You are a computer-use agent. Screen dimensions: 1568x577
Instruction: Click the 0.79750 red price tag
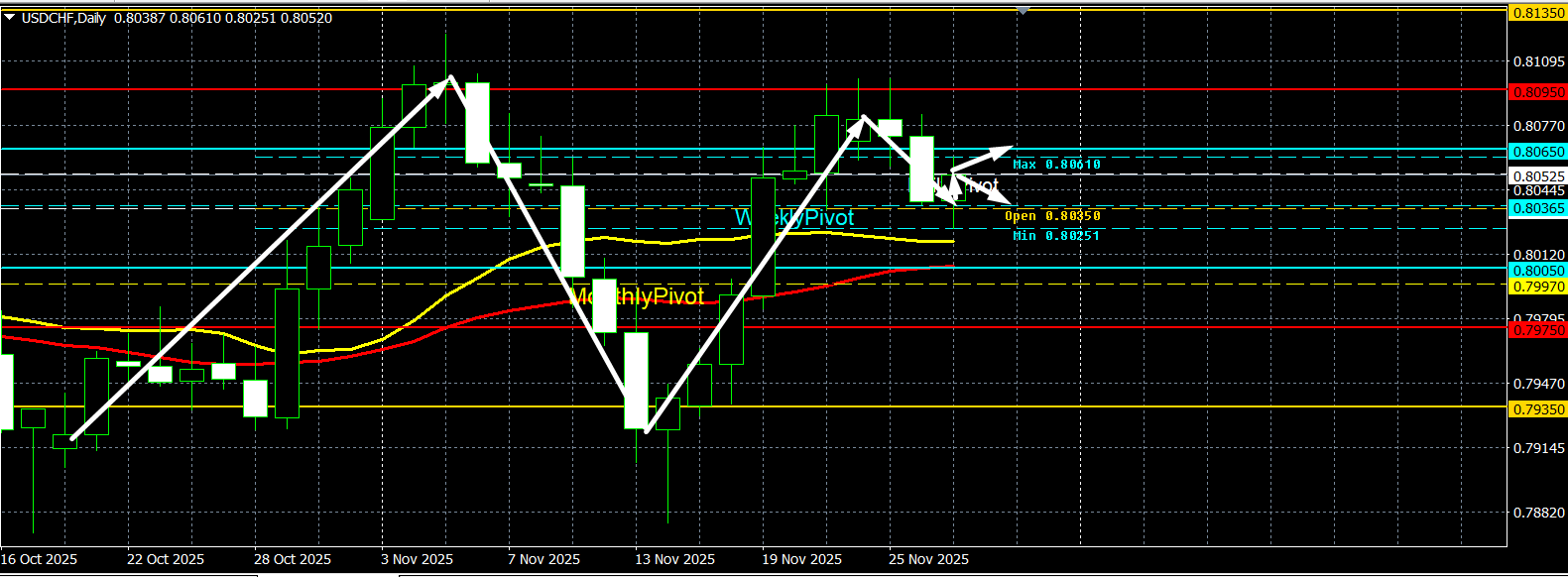pyautogui.click(x=1538, y=330)
